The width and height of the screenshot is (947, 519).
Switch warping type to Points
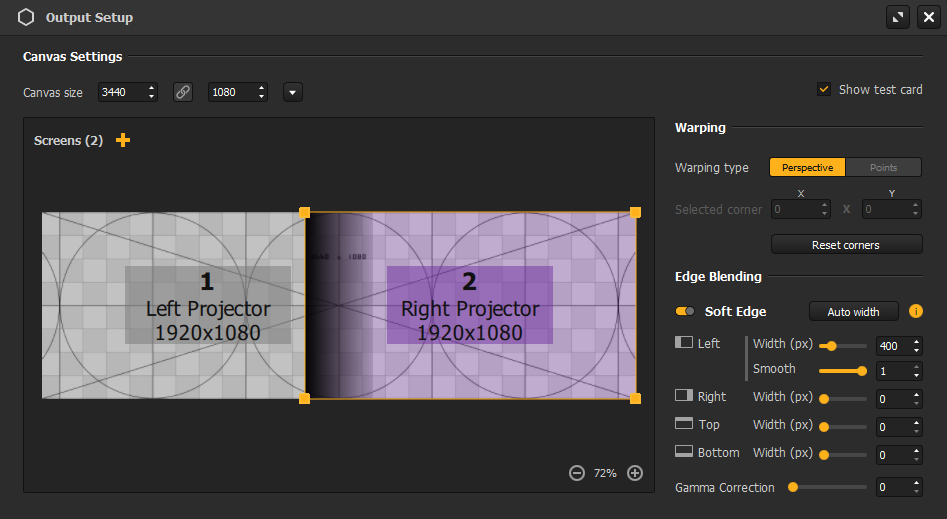(x=883, y=167)
